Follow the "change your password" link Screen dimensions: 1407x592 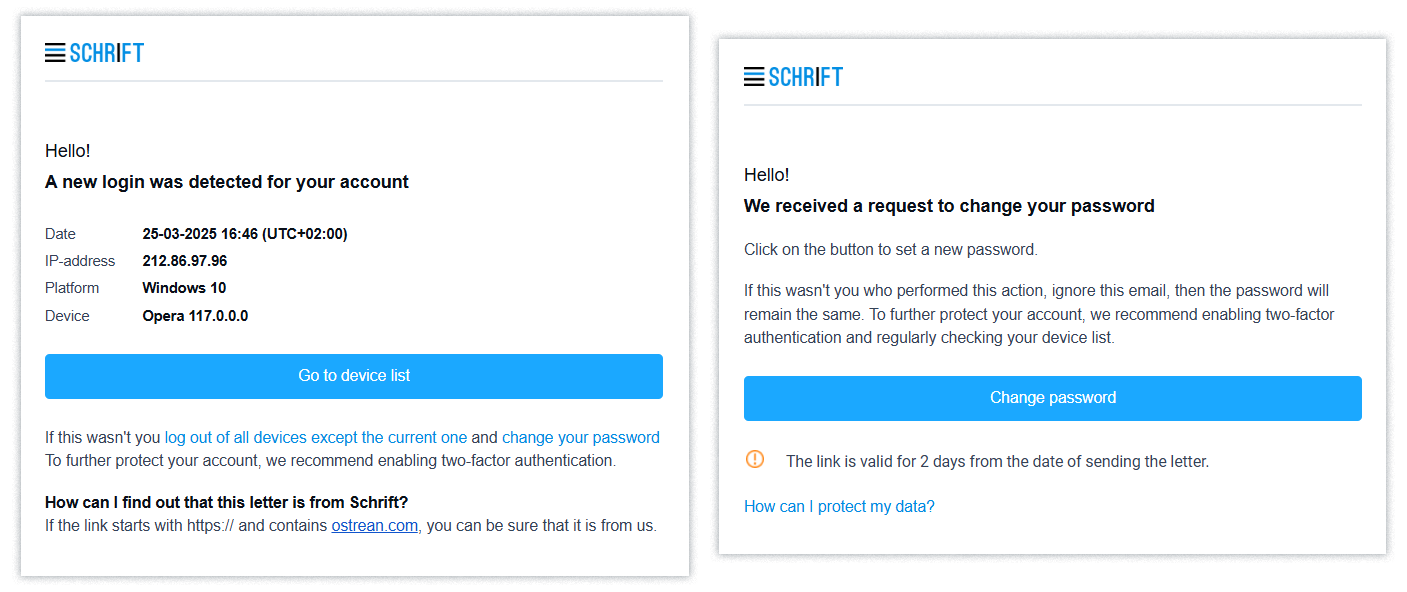[580, 437]
